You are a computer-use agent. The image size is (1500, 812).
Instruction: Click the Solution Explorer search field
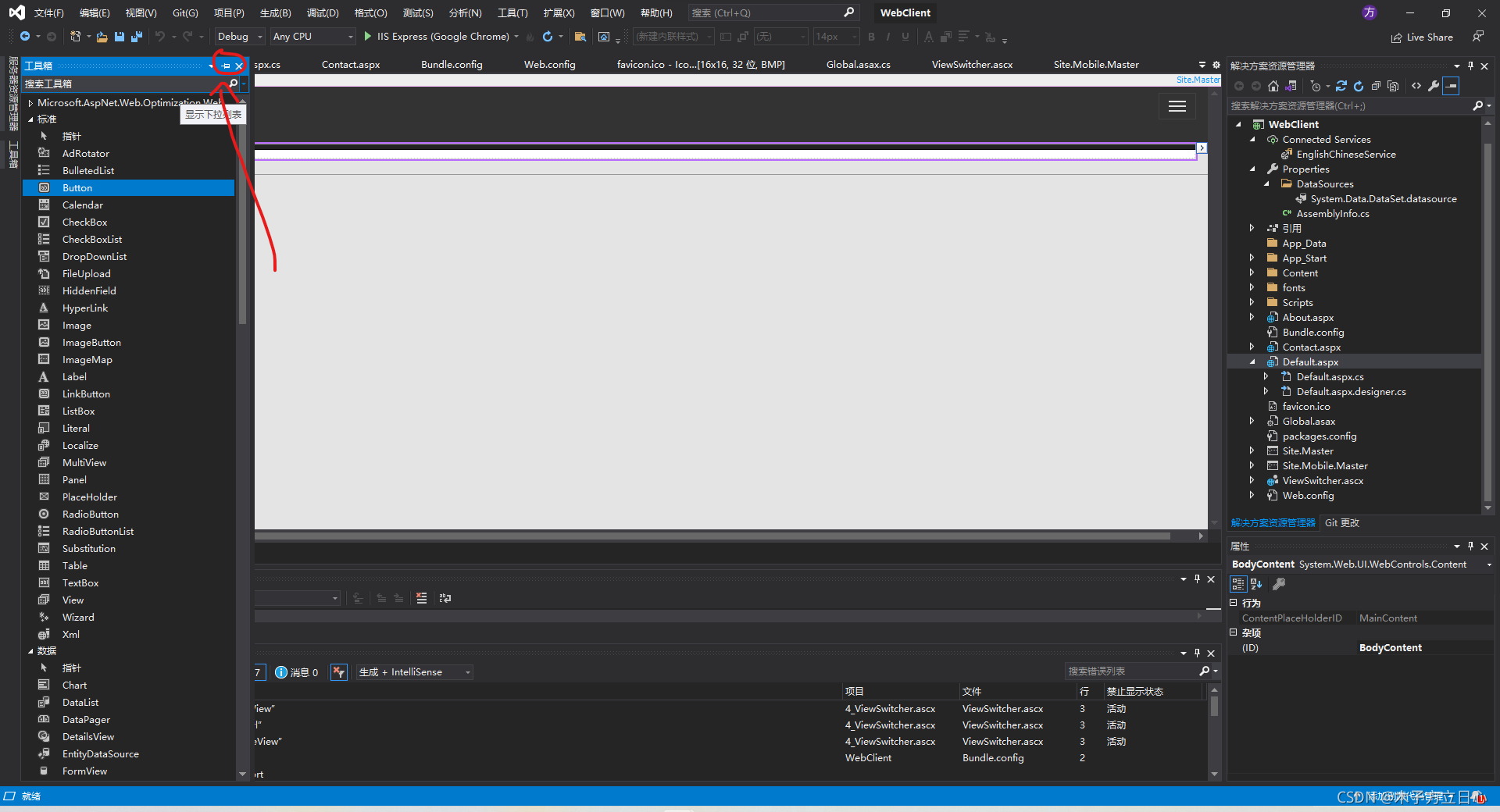pyautogui.click(x=1350, y=106)
